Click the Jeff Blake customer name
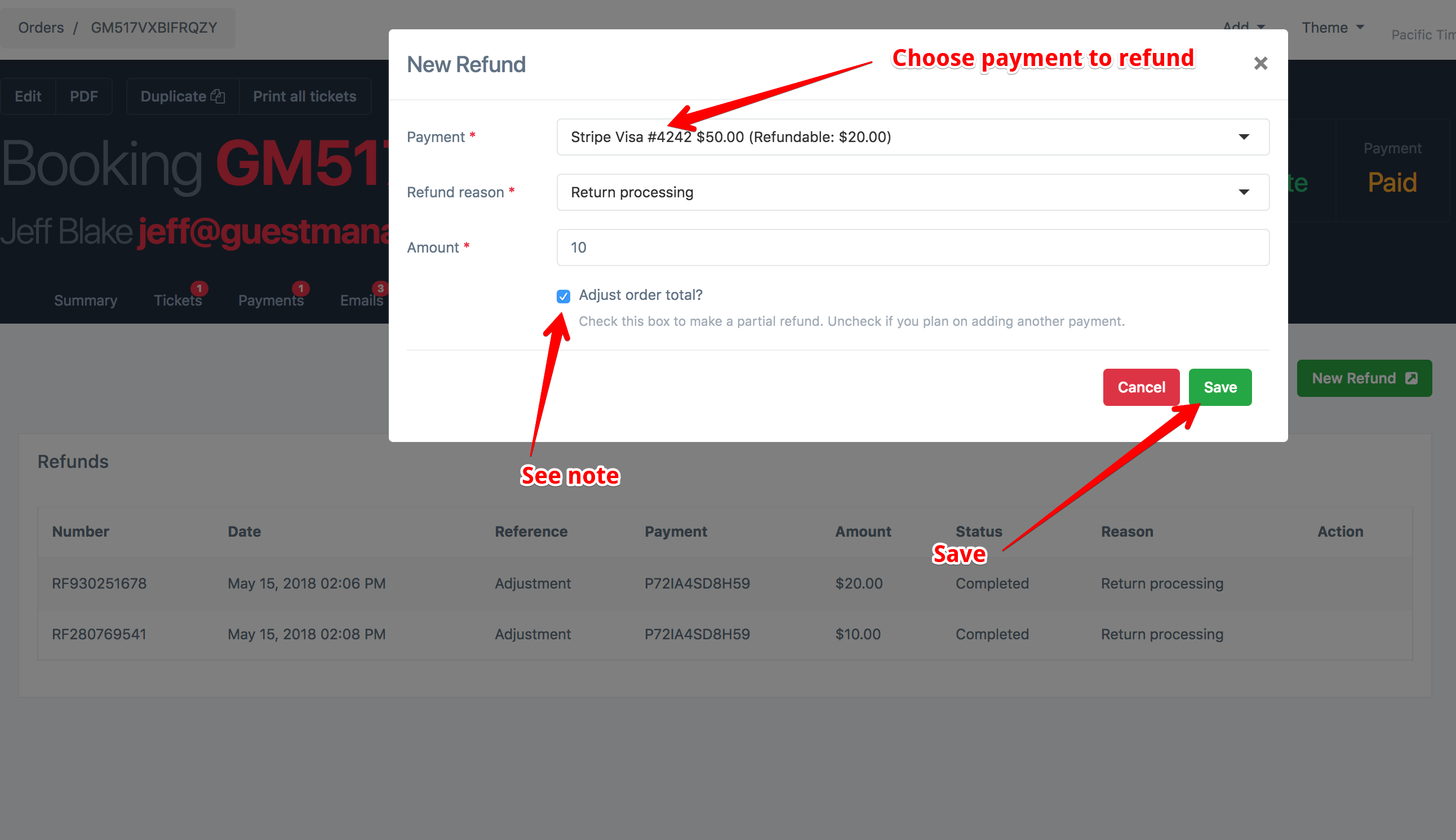The width and height of the screenshot is (1456, 840). pos(67,231)
